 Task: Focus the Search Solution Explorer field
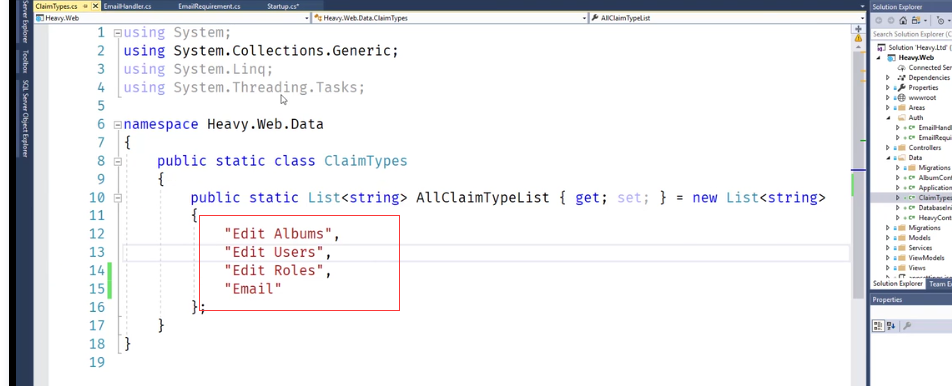[911, 34]
